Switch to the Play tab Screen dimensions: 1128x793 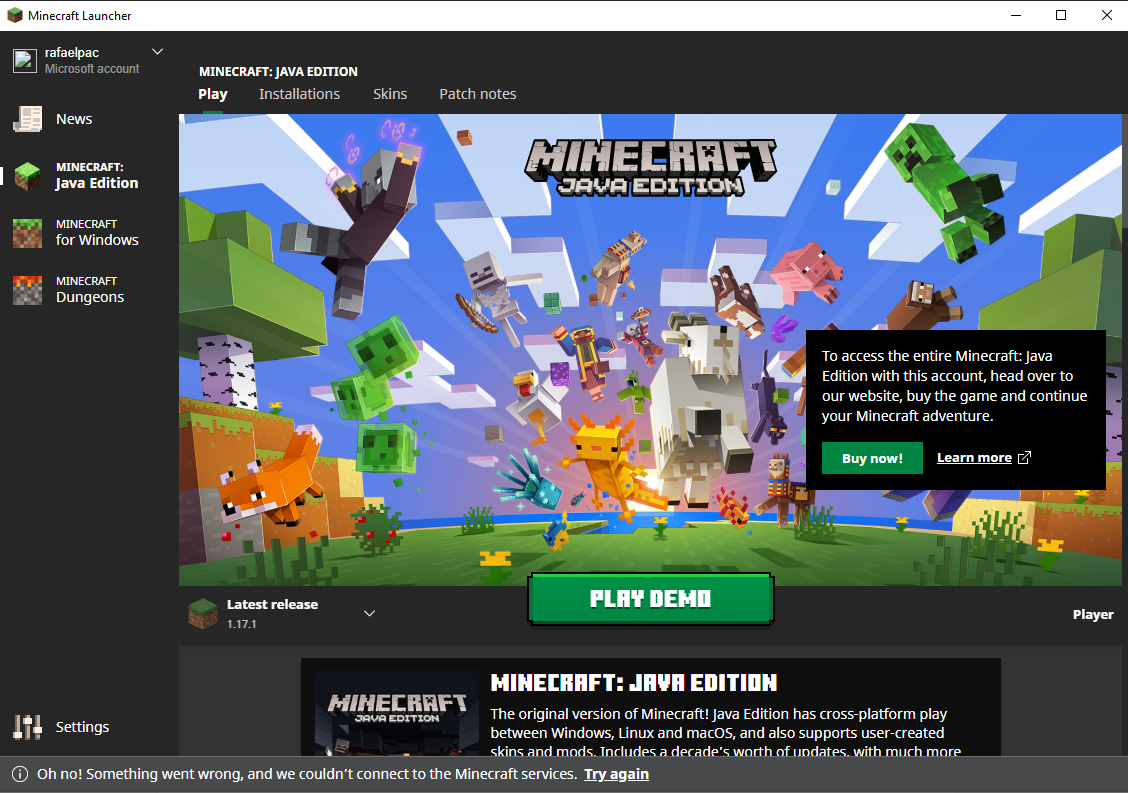[x=213, y=94]
